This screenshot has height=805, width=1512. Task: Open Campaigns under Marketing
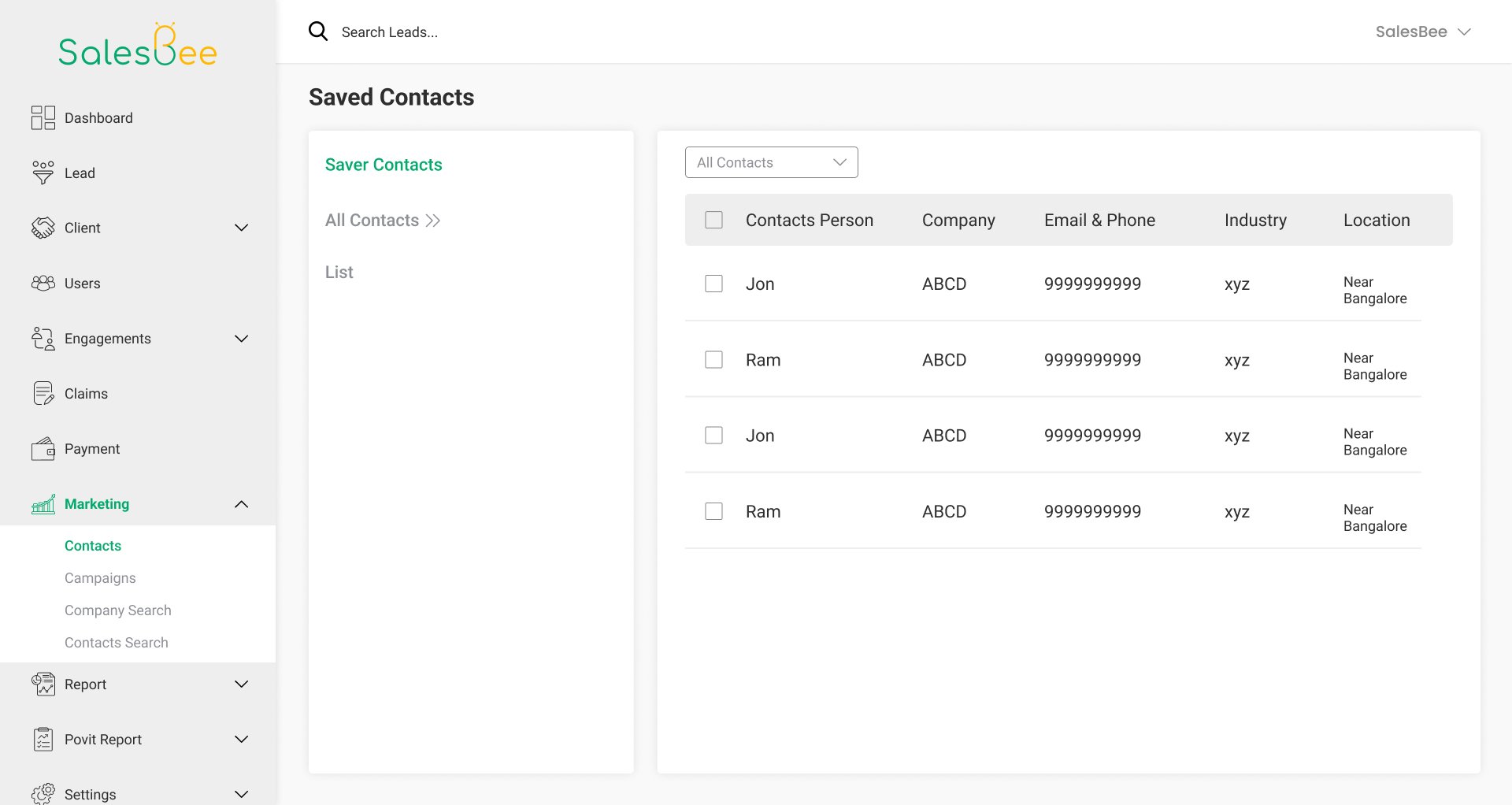click(x=100, y=578)
